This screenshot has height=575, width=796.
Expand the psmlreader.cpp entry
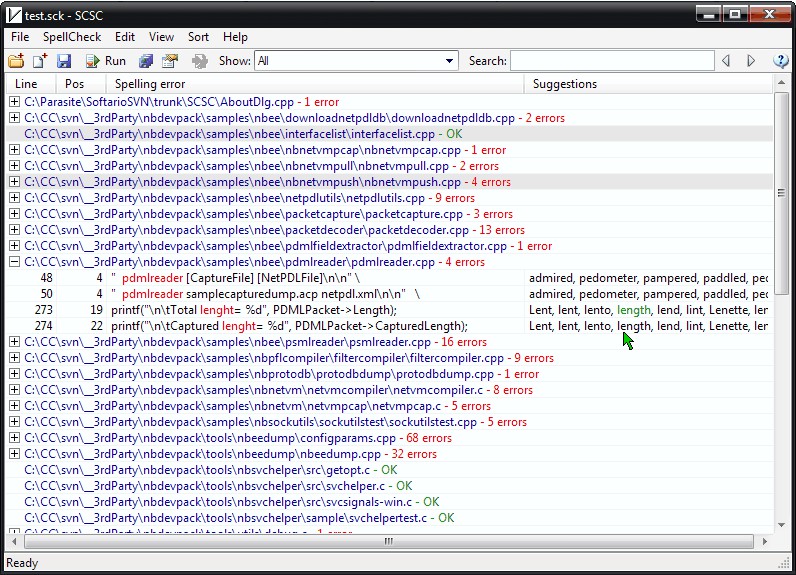15,342
